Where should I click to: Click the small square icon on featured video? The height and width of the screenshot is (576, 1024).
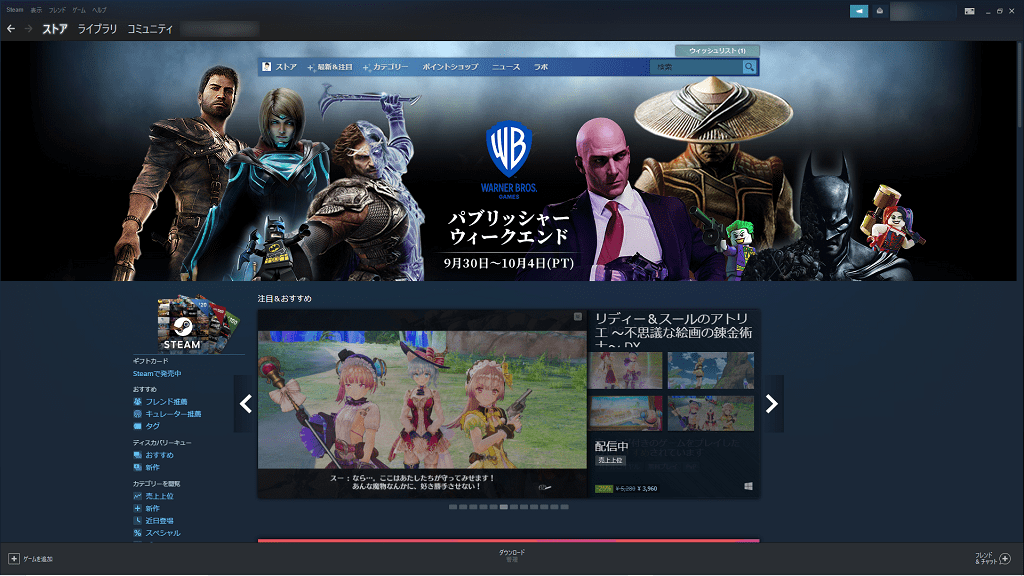point(578,317)
